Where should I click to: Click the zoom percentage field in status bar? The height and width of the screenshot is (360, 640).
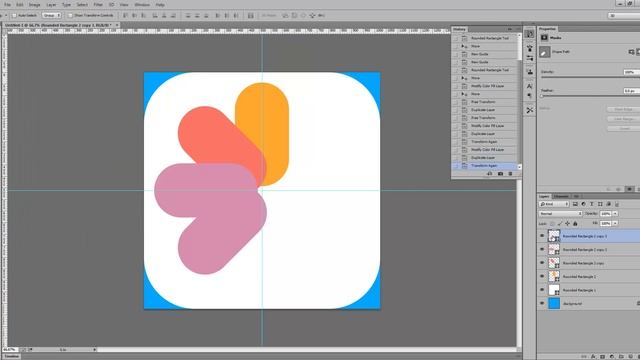pos(9,350)
